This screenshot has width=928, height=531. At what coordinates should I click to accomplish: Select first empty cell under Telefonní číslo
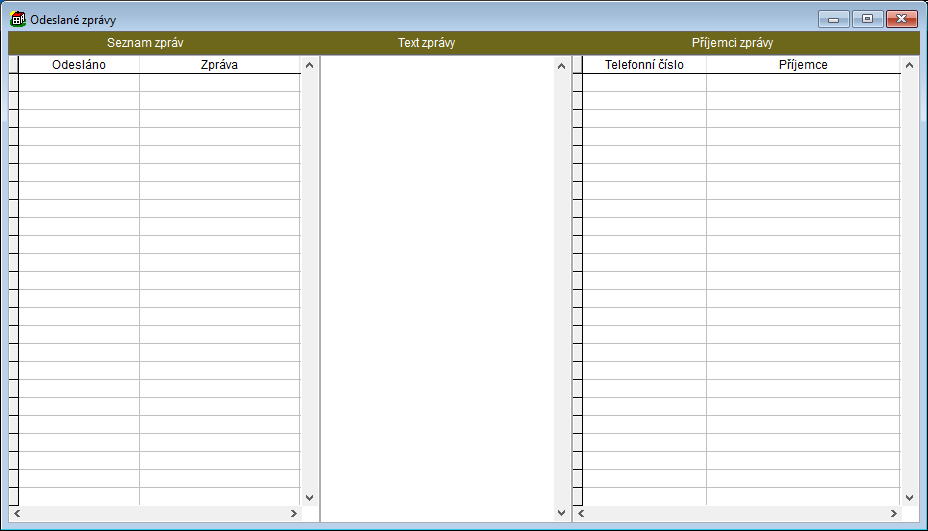click(644, 83)
